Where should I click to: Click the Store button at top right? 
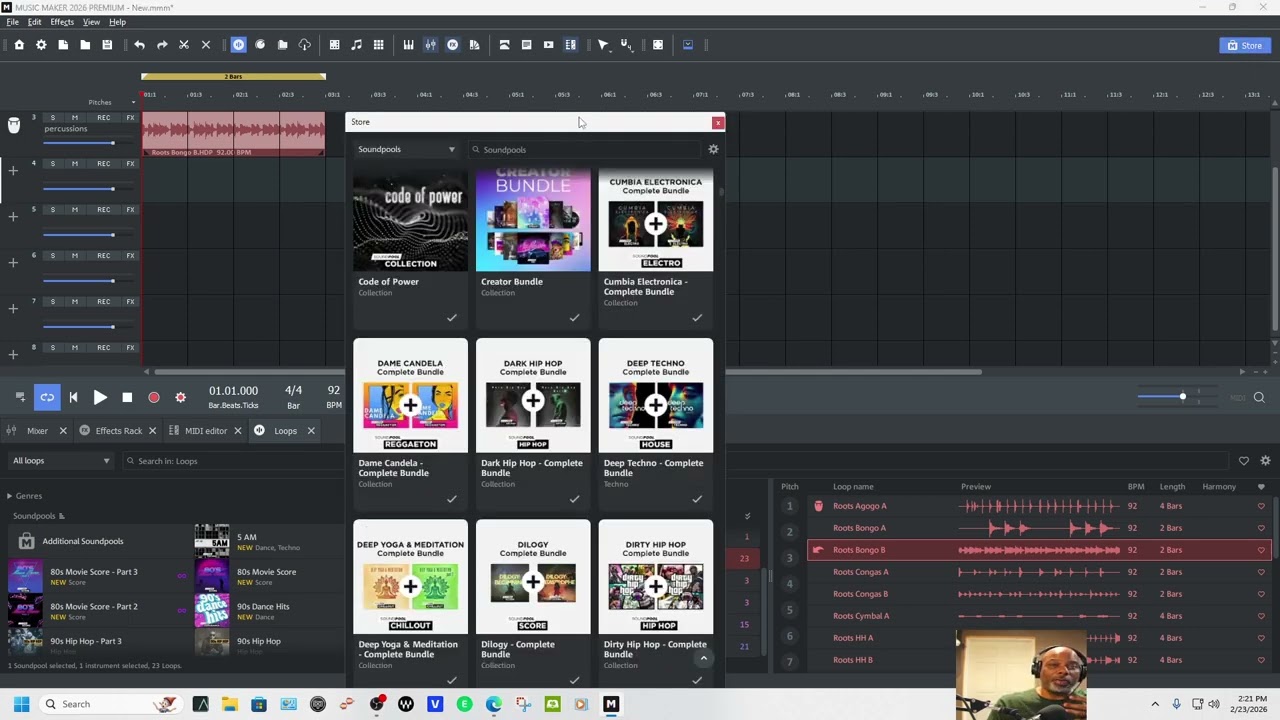click(x=1244, y=45)
